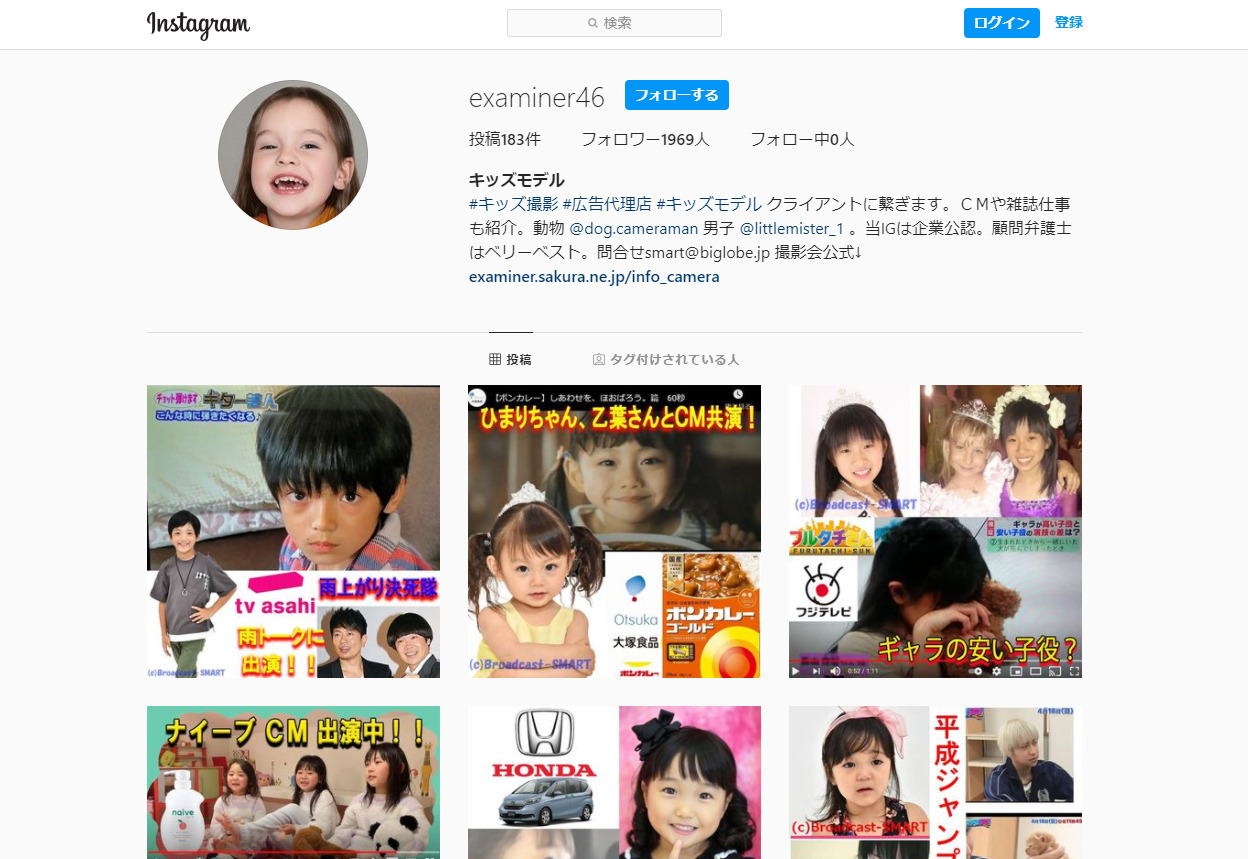Open the ナイーブ CM 出演中 post
This screenshot has width=1248, height=859.
pyautogui.click(x=293, y=782)
